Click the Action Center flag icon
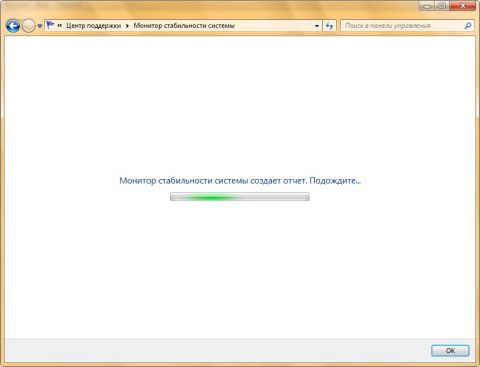 [50, 25]
